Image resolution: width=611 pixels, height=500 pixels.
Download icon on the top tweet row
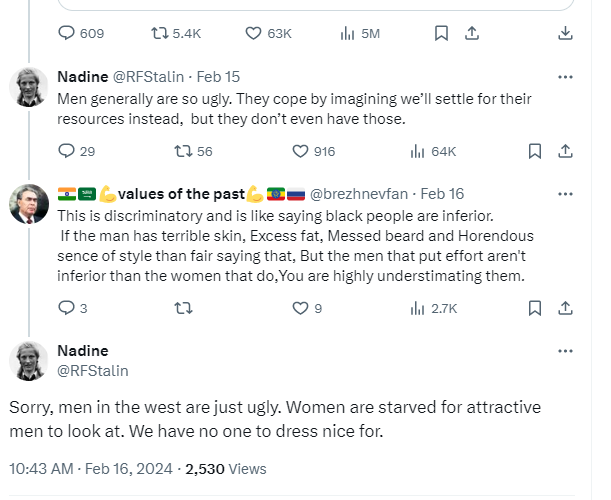click(565, 33)
